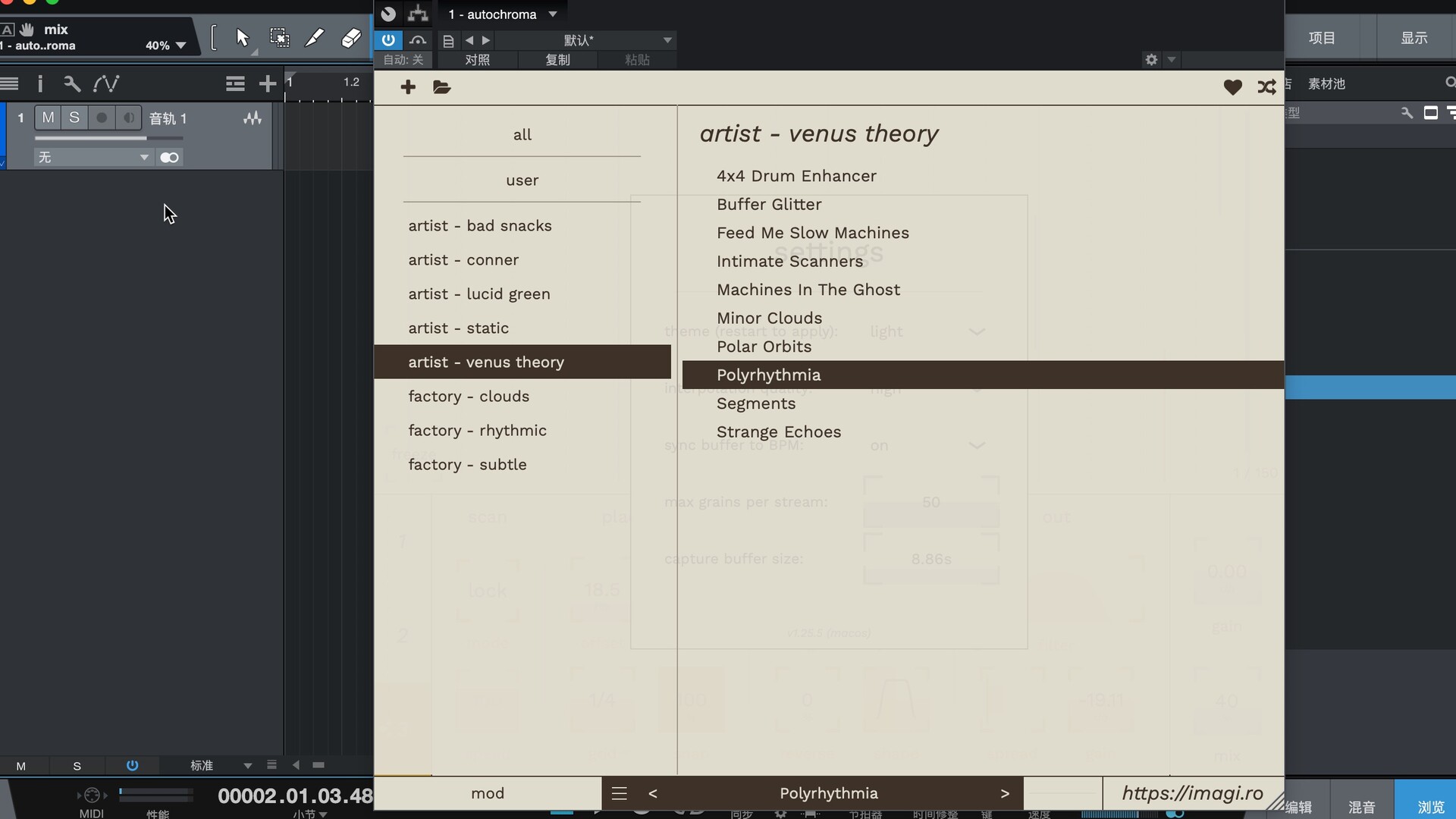This screenshot has width=1456, height=819.
Task: Select the Arrow pointer tool
Action: pyautogui.click(x=243, y=38)
